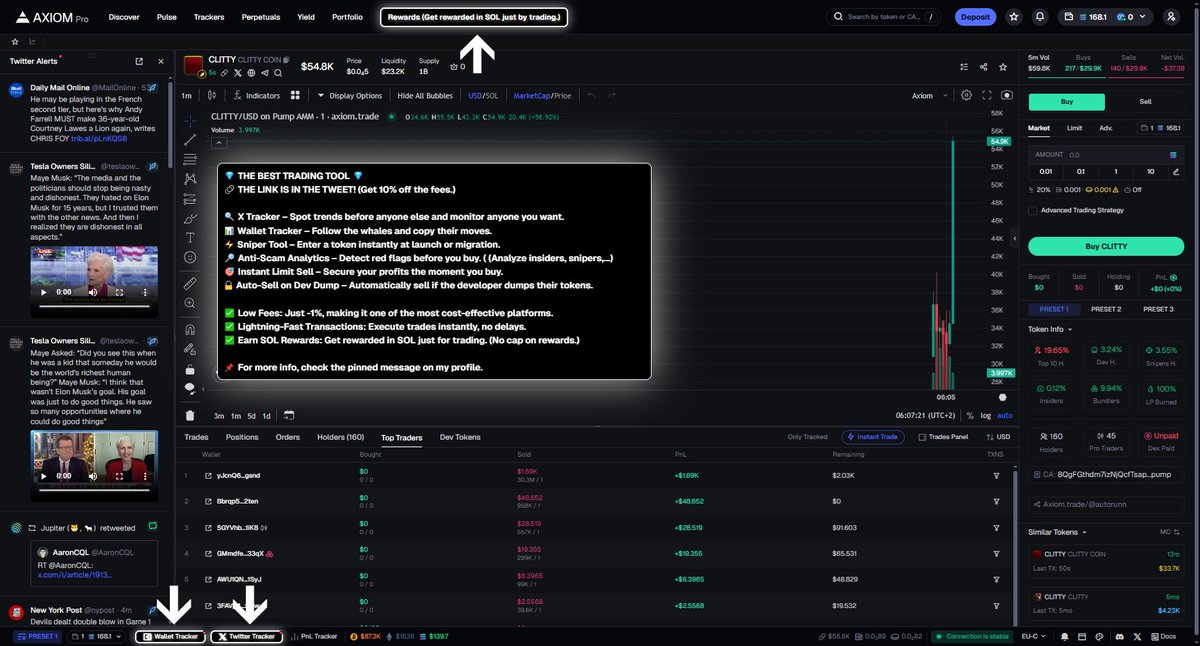Open the Portfolio page
Viewport: 1200px width, 646px height.
point(347,17)
